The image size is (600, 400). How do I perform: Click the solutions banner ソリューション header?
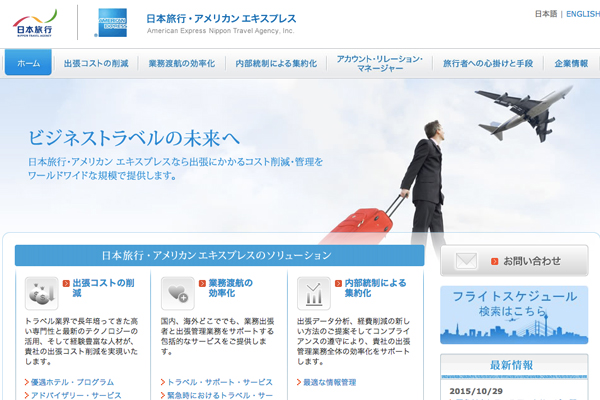click(219, 255)
